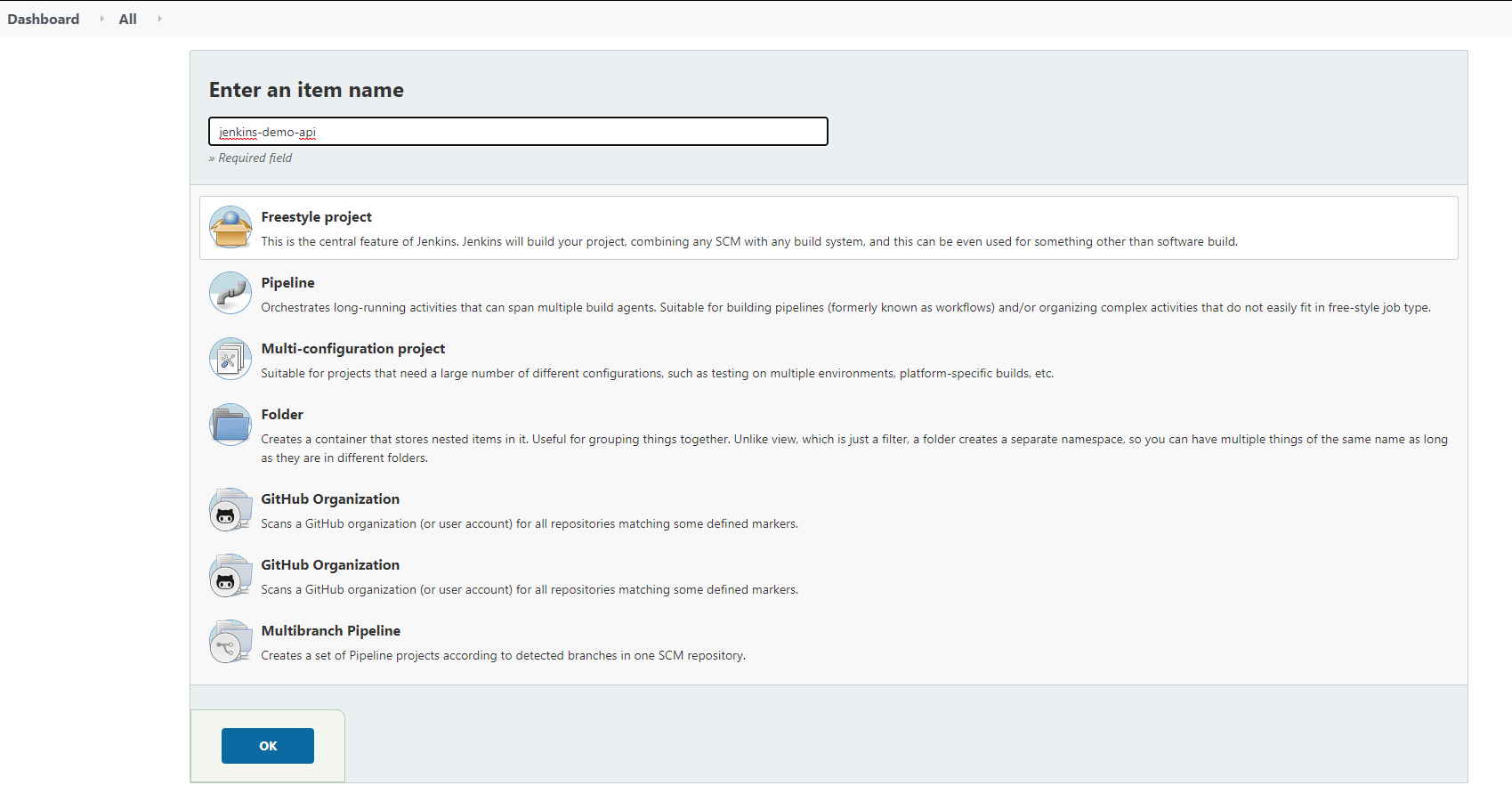Select the Multi-configuration project title

tap(352, 349)
